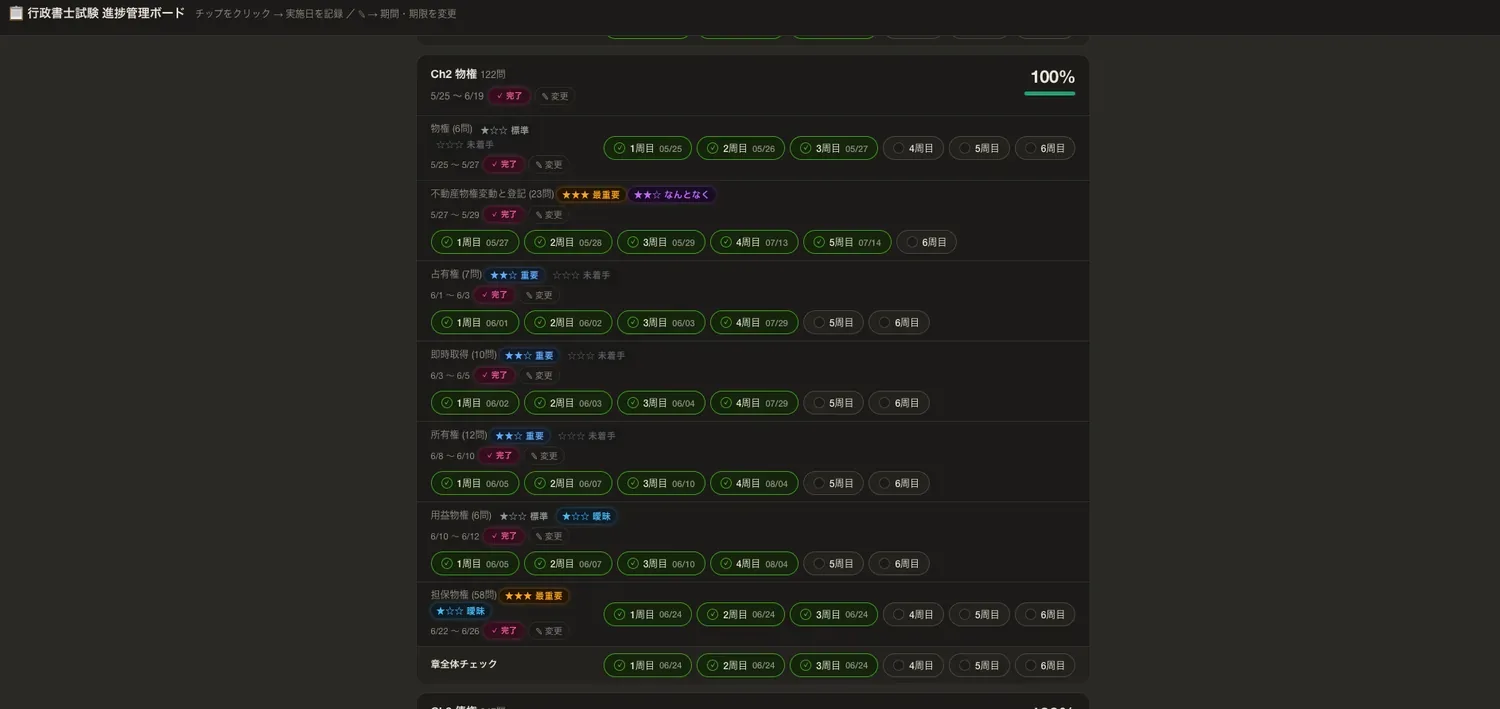Click the ★★☆ 重要 tag on 所有権
The image size is (1500, 709).
pos(520,436)
